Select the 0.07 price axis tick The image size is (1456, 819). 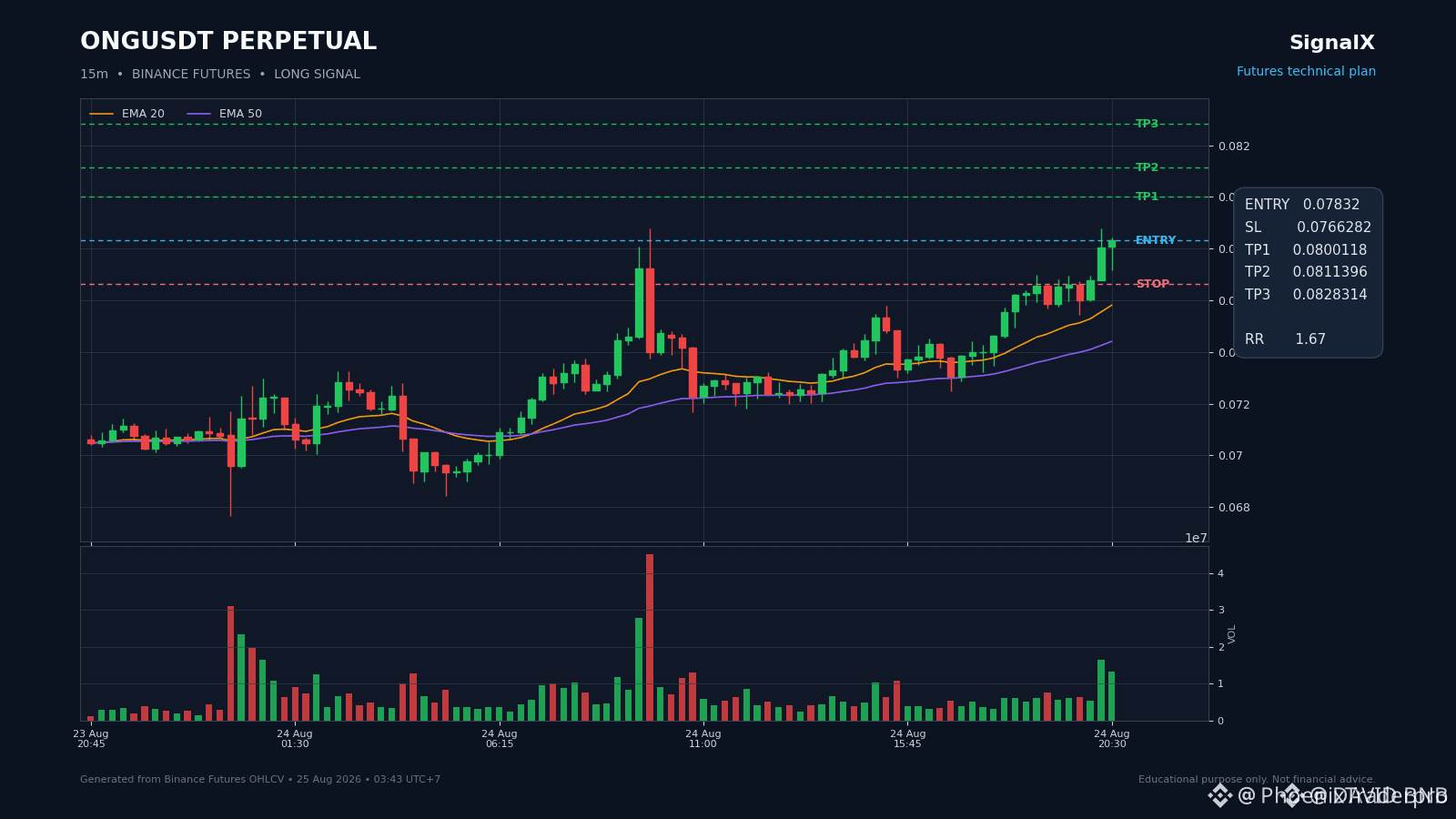tap(1230, 456)
